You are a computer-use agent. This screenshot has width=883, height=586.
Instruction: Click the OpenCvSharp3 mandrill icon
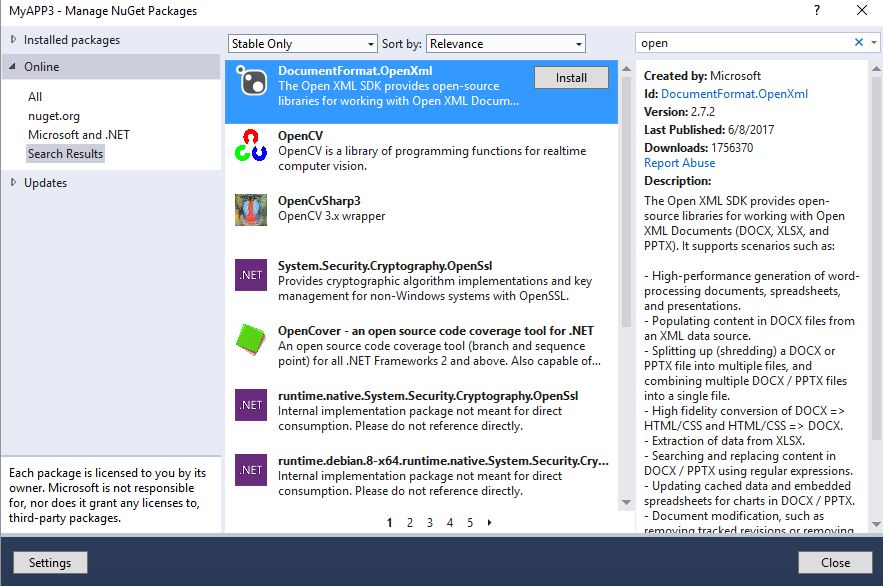tap(251, 210)
